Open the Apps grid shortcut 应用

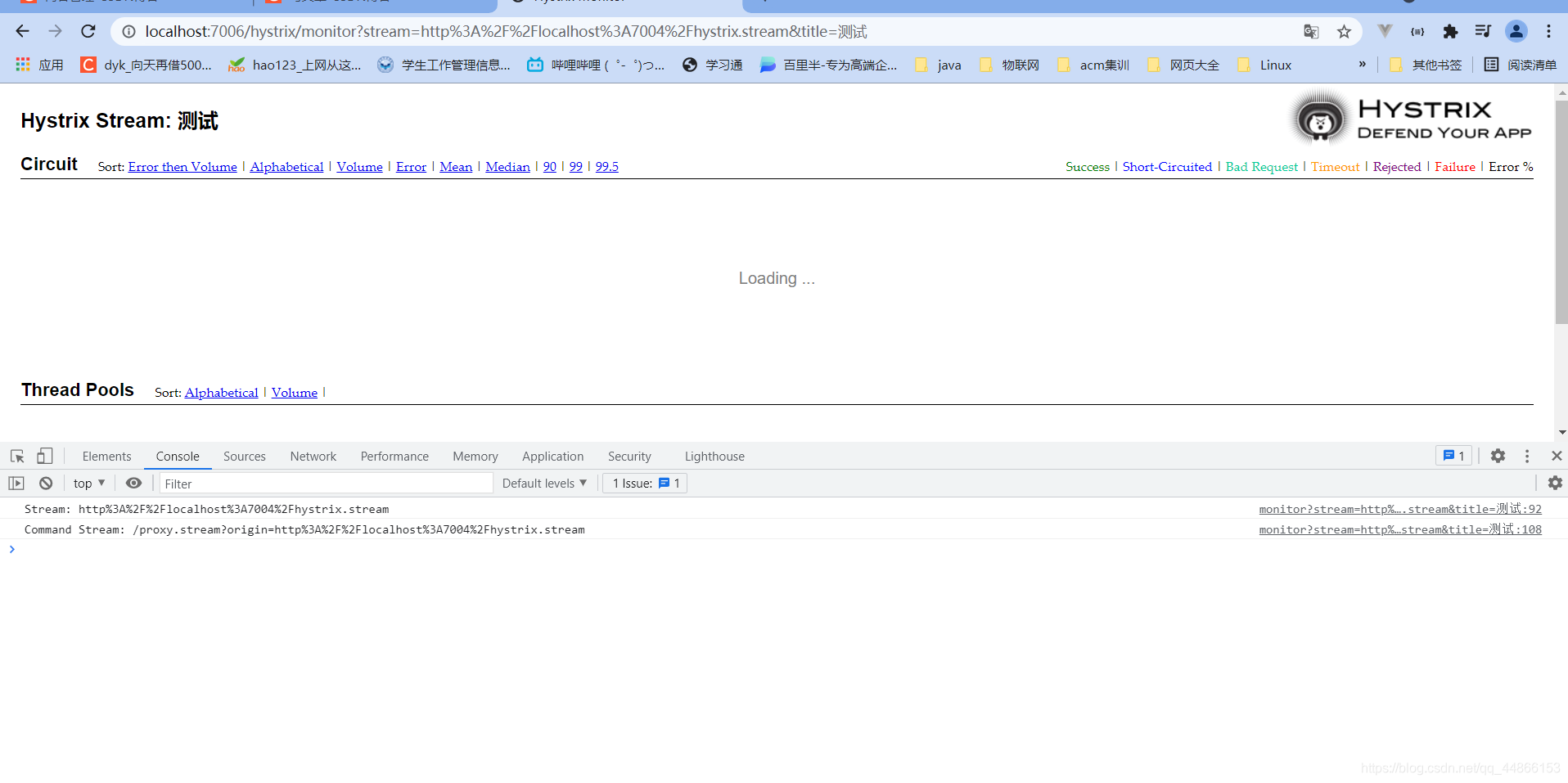39,65
